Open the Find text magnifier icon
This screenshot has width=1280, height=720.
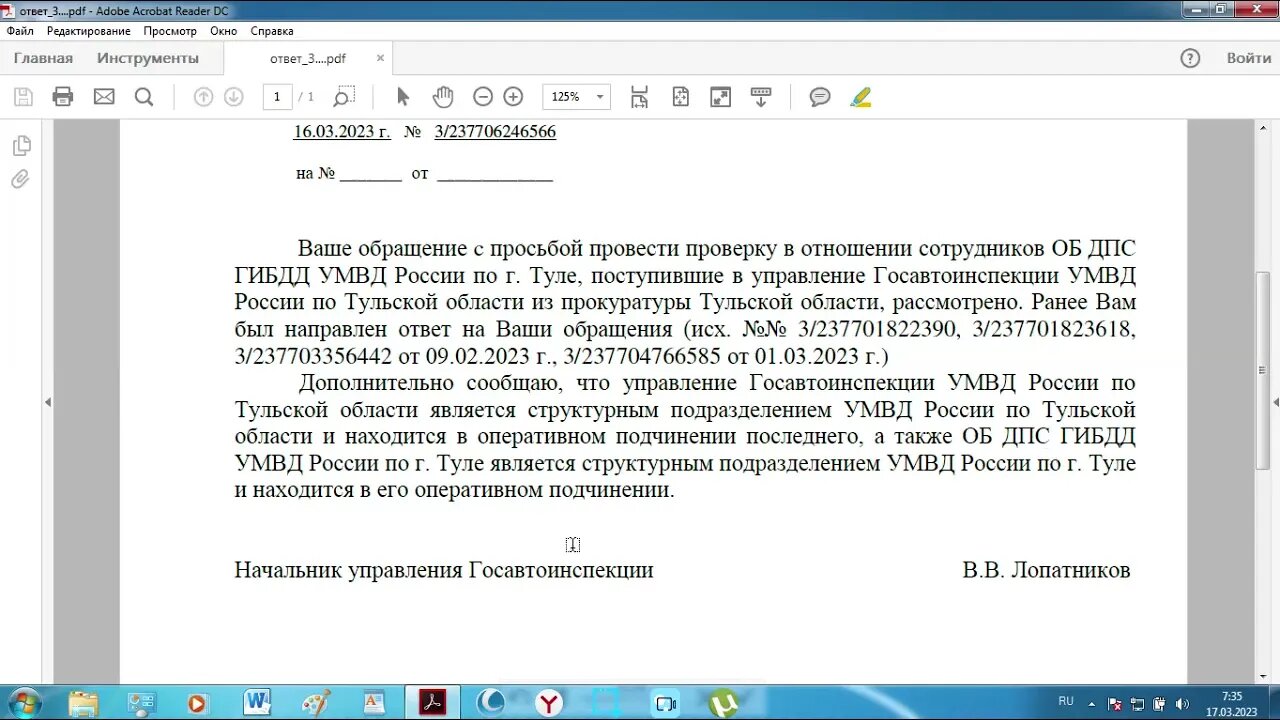[144, 97]
